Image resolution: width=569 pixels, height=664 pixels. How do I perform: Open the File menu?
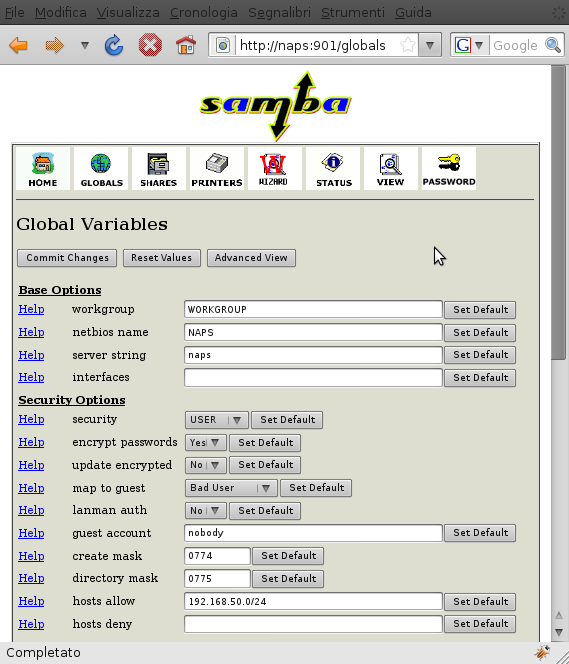click(14, 13)
